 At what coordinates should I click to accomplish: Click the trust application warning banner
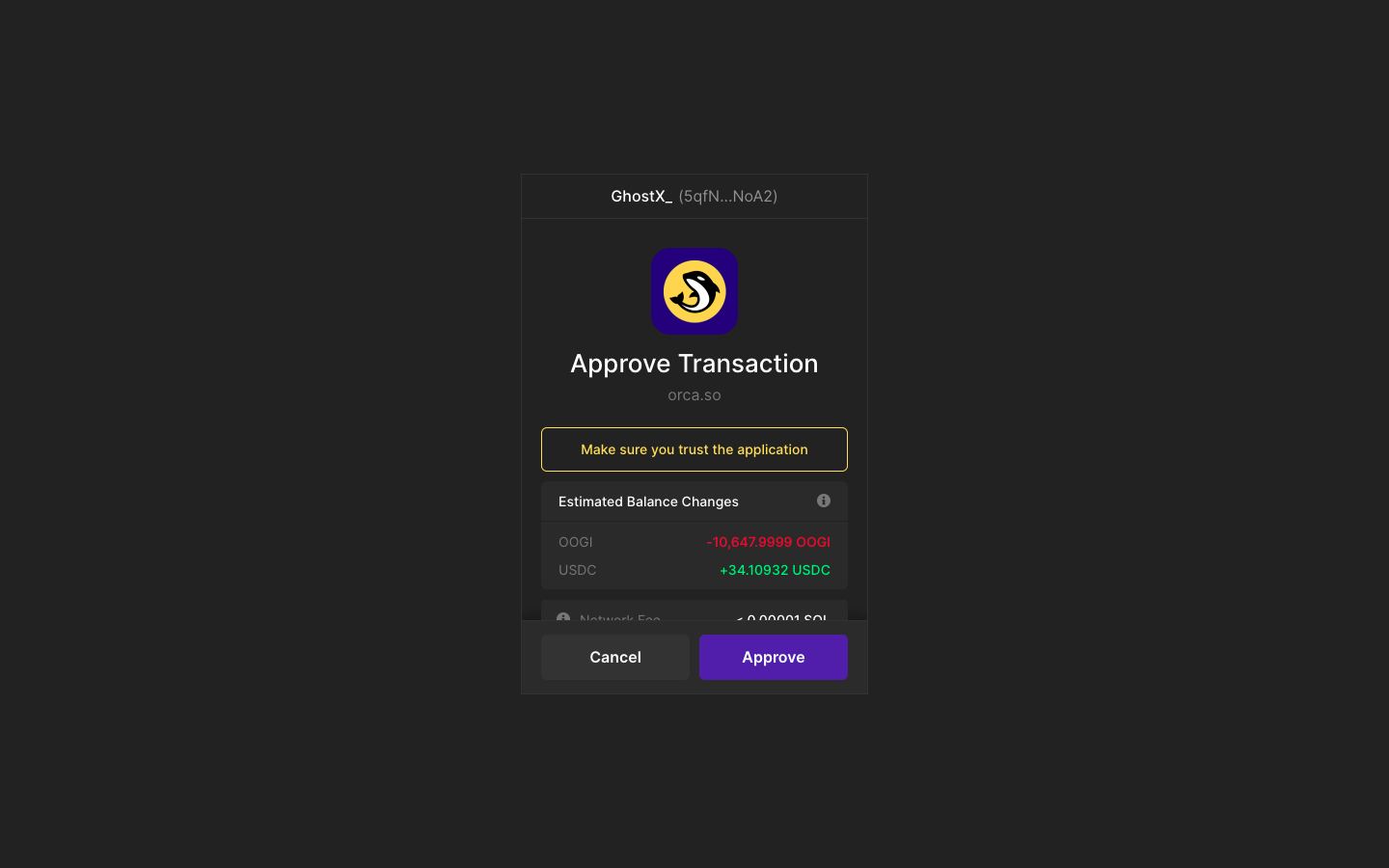pos(694,449)
